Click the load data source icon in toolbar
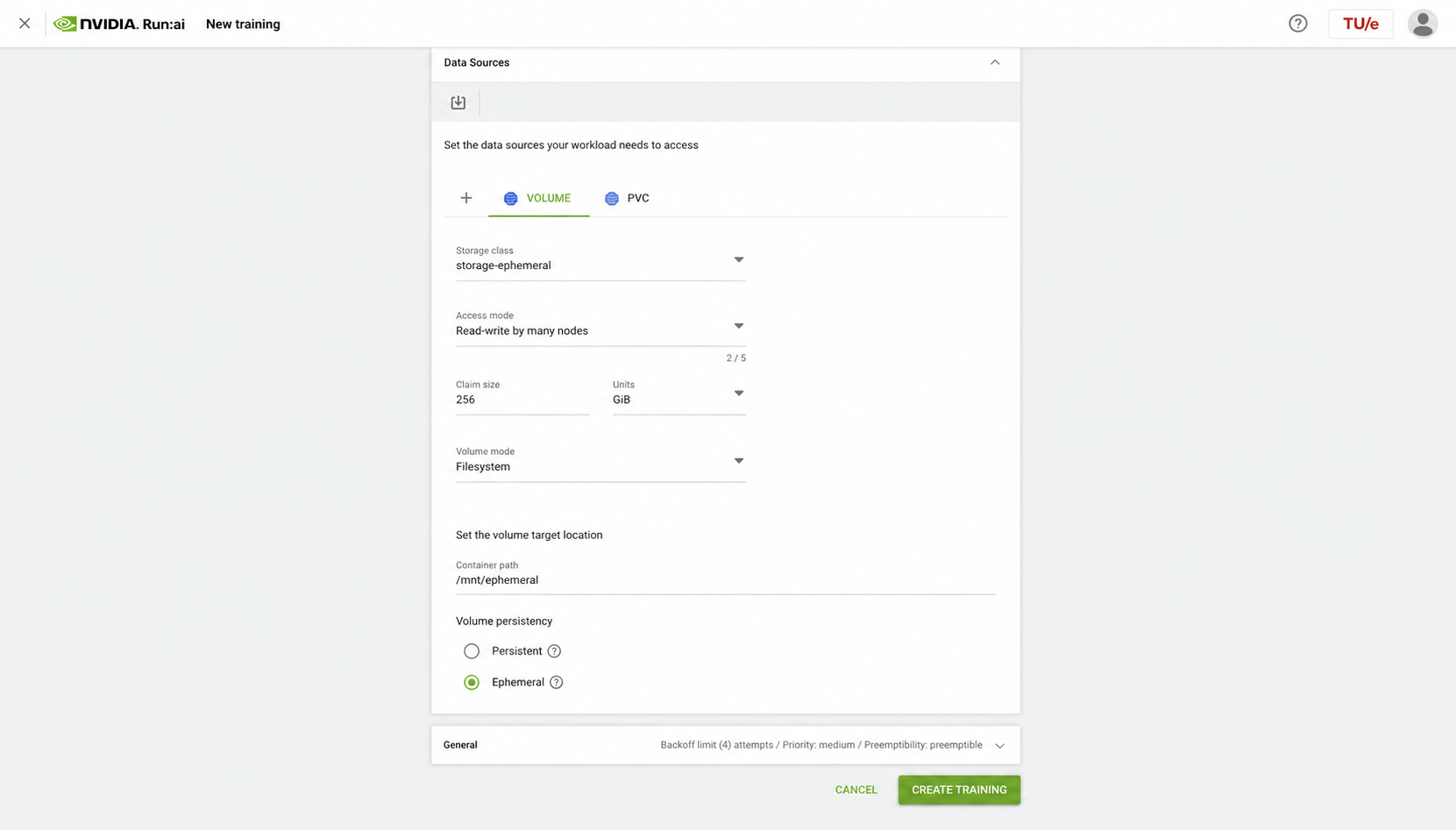The width and height of the screenshot is (1456, 830). coord(458,103)
